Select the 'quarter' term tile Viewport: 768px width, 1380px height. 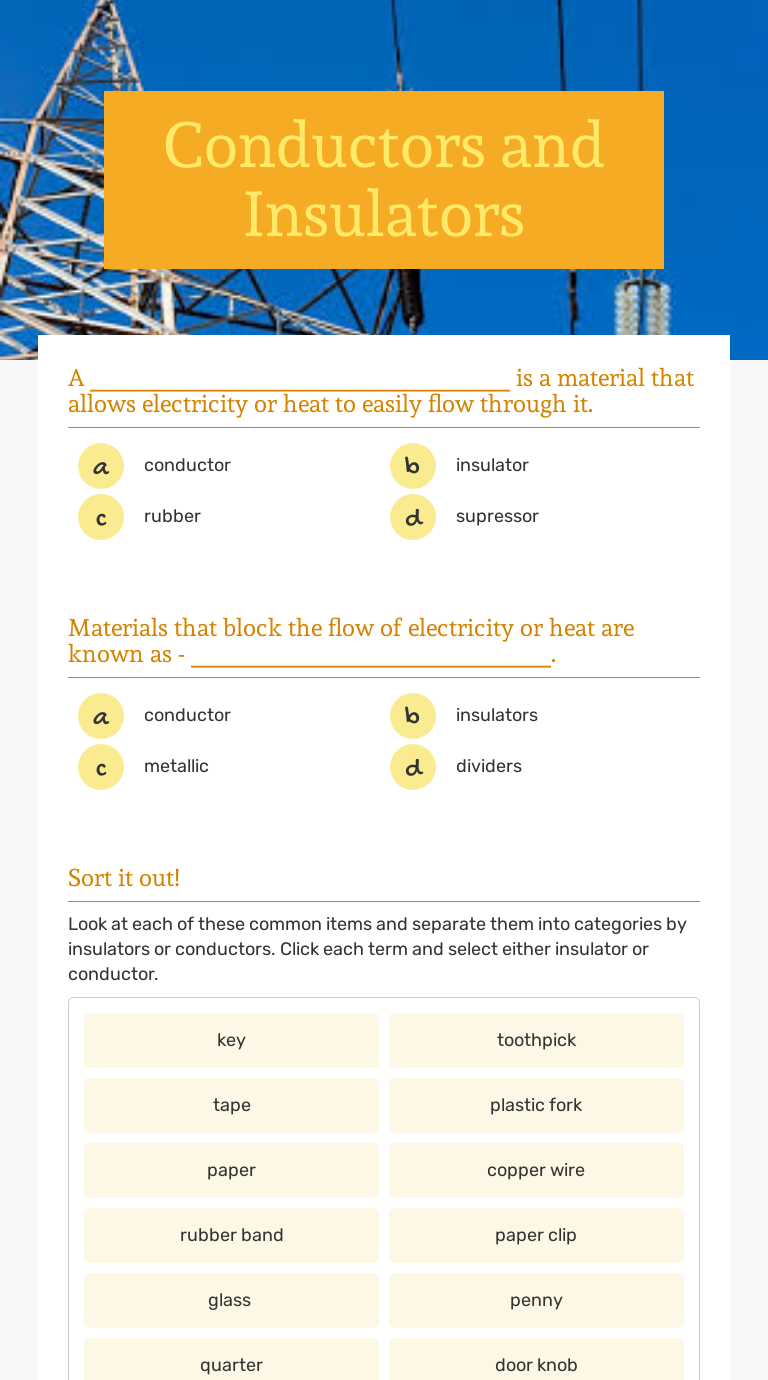[231, 1360]
